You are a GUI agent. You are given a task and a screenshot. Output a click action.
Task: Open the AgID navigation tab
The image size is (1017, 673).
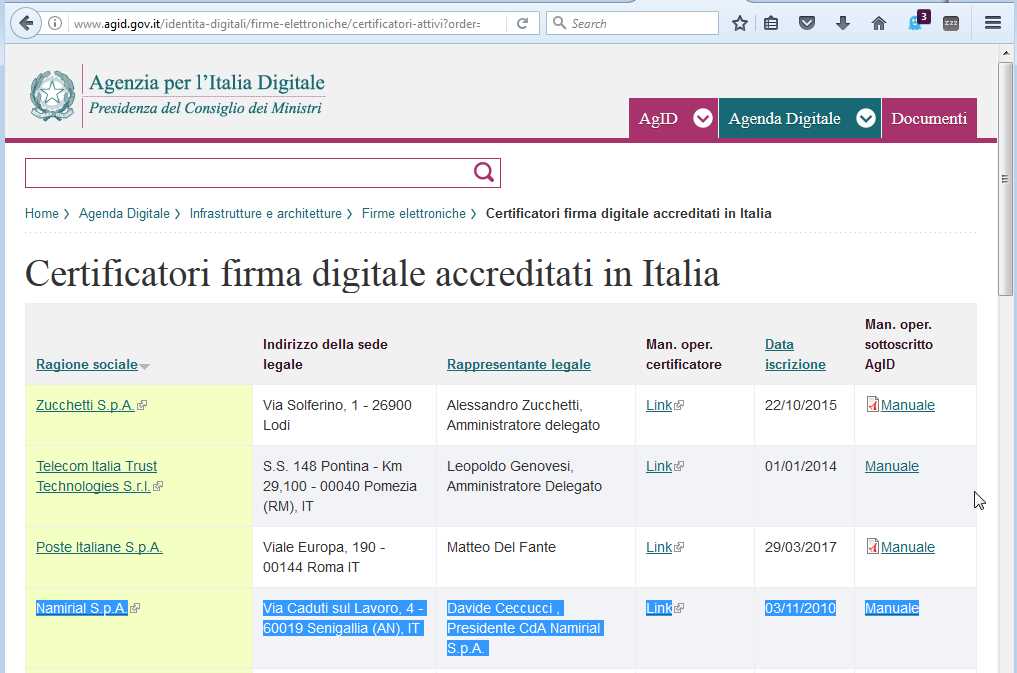pos(673,118)
